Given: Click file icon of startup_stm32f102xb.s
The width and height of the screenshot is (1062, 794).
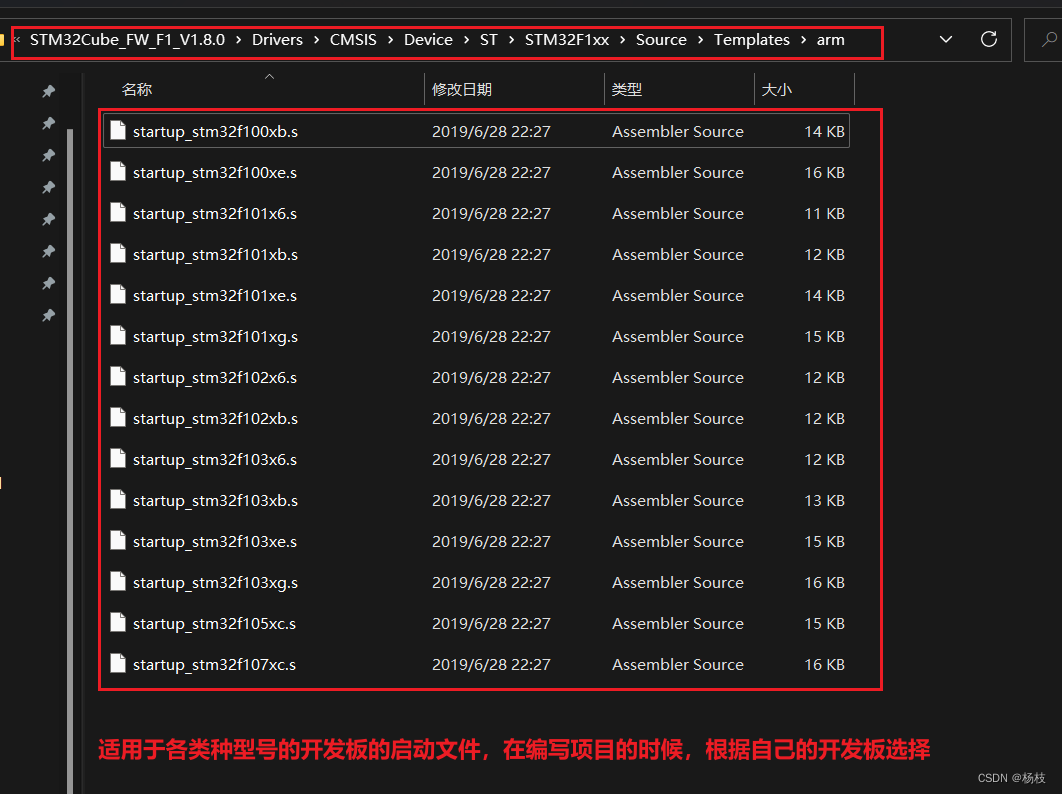Looking at the screenshot, I should pos(118,418).
